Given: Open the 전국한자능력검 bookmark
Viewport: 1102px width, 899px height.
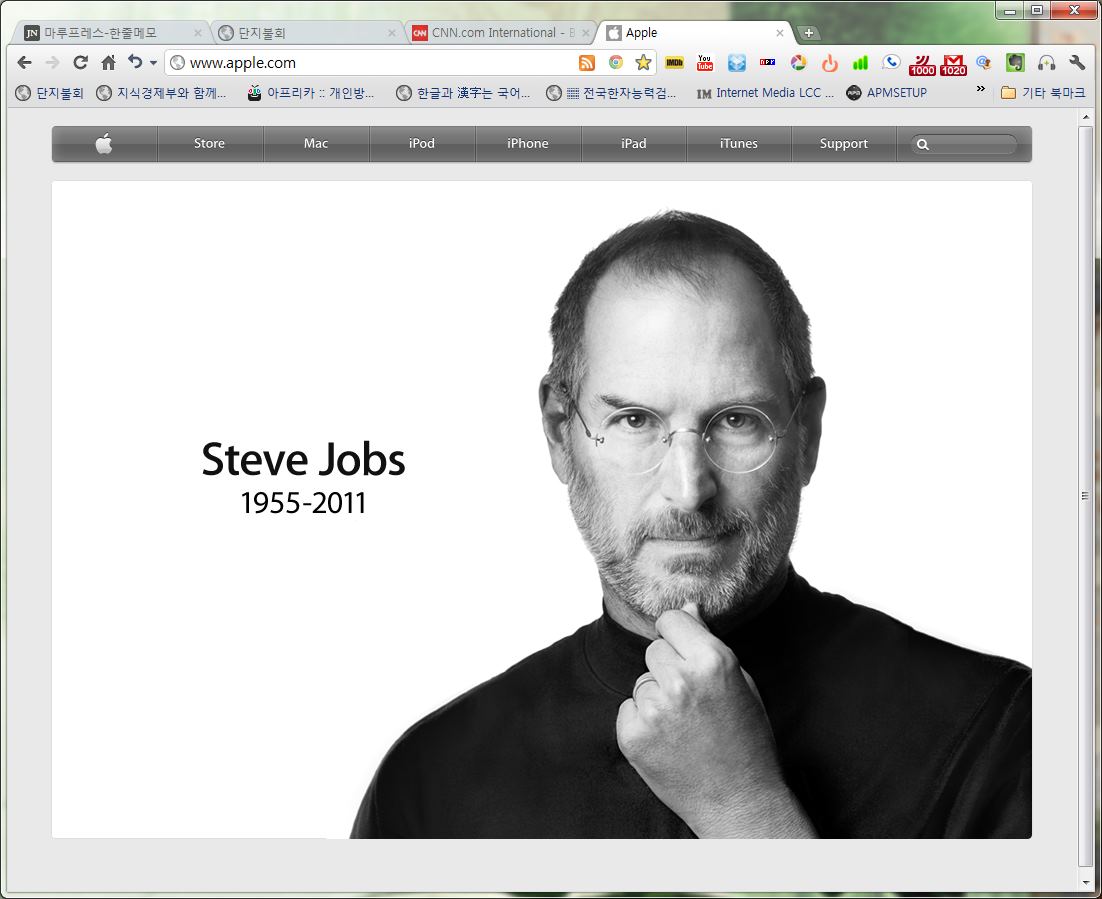Looking at the screenshot, I should click(611, 93).
